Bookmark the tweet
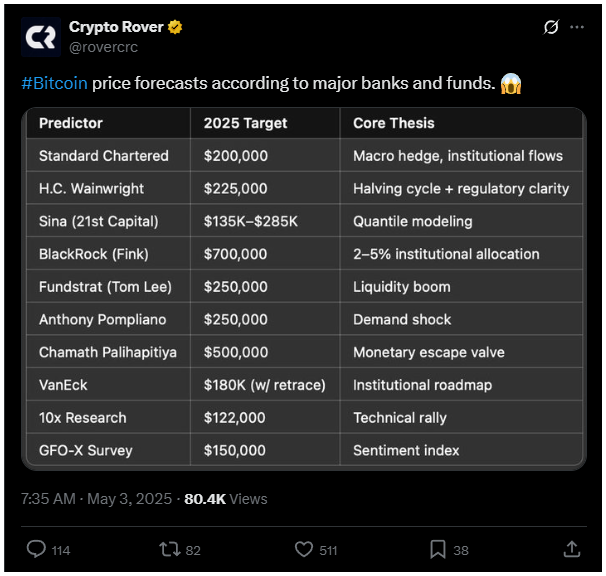This screenshot has height=576, width=606. pyautogui.click(x=438, y=549)
